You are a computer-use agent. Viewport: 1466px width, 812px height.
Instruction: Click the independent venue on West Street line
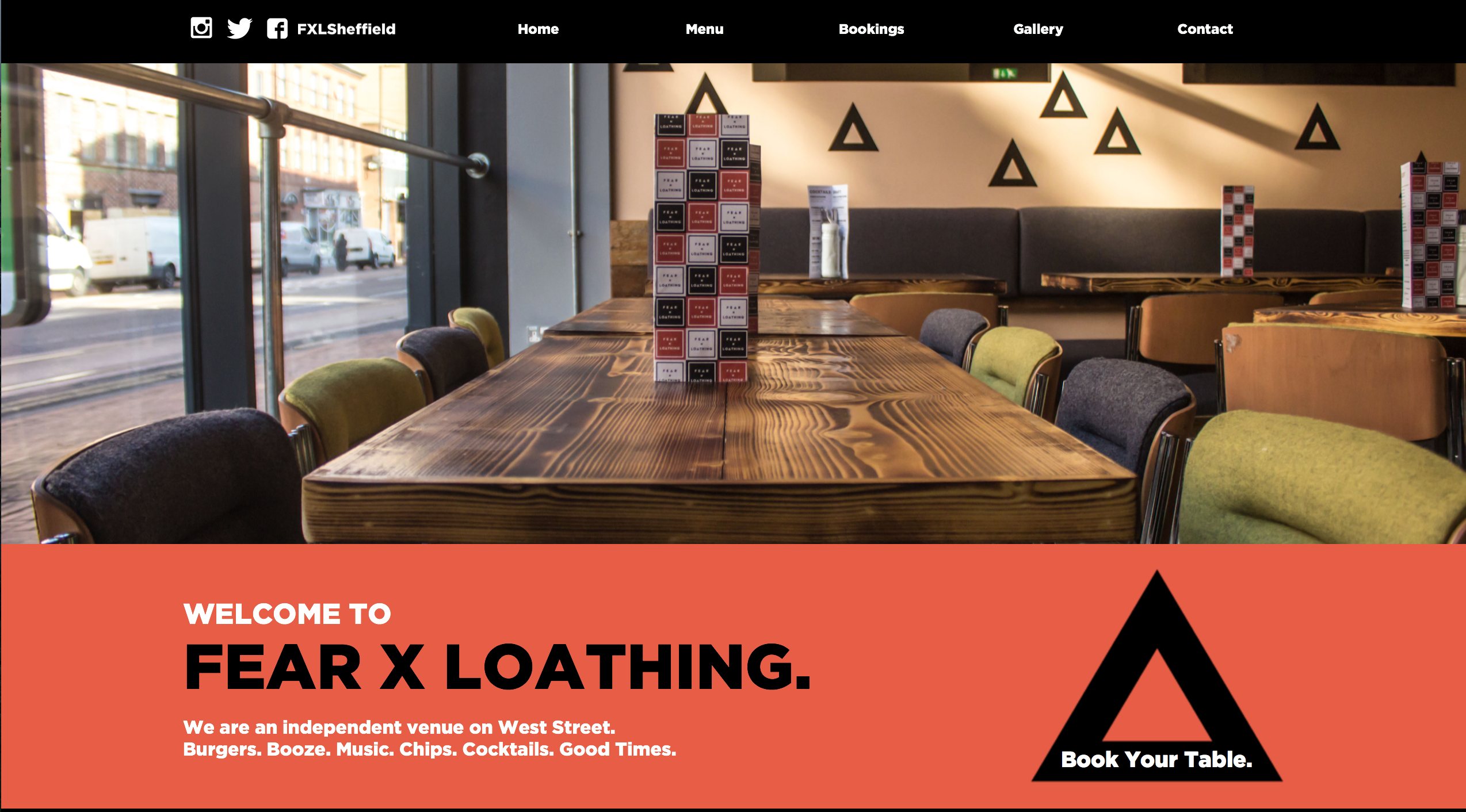(x=399, y=727)
